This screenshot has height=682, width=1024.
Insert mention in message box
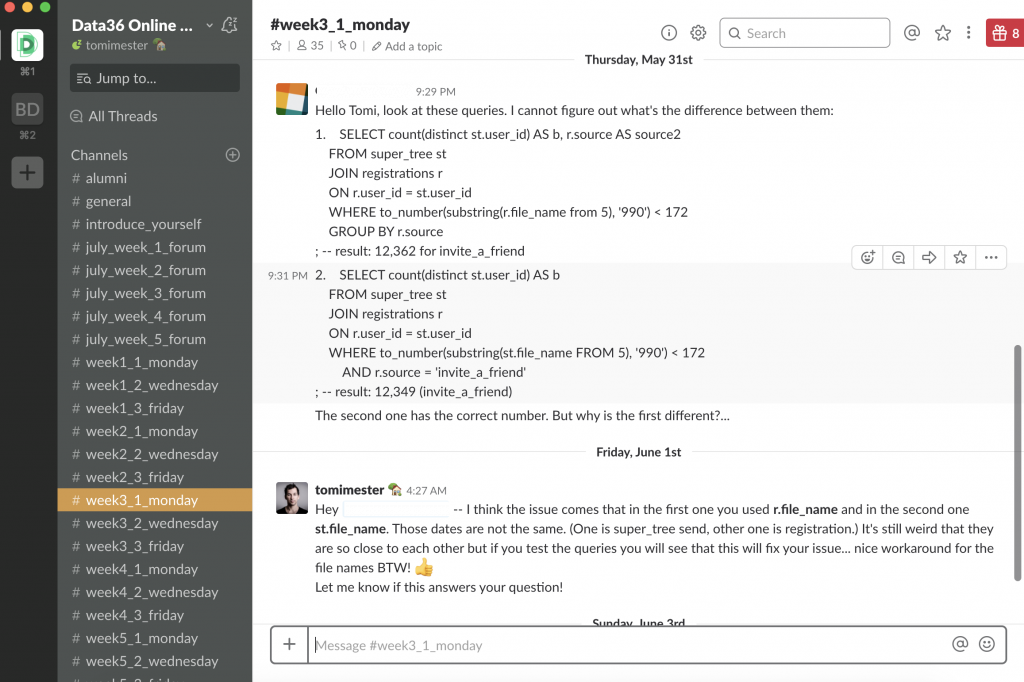click(960, 644)
